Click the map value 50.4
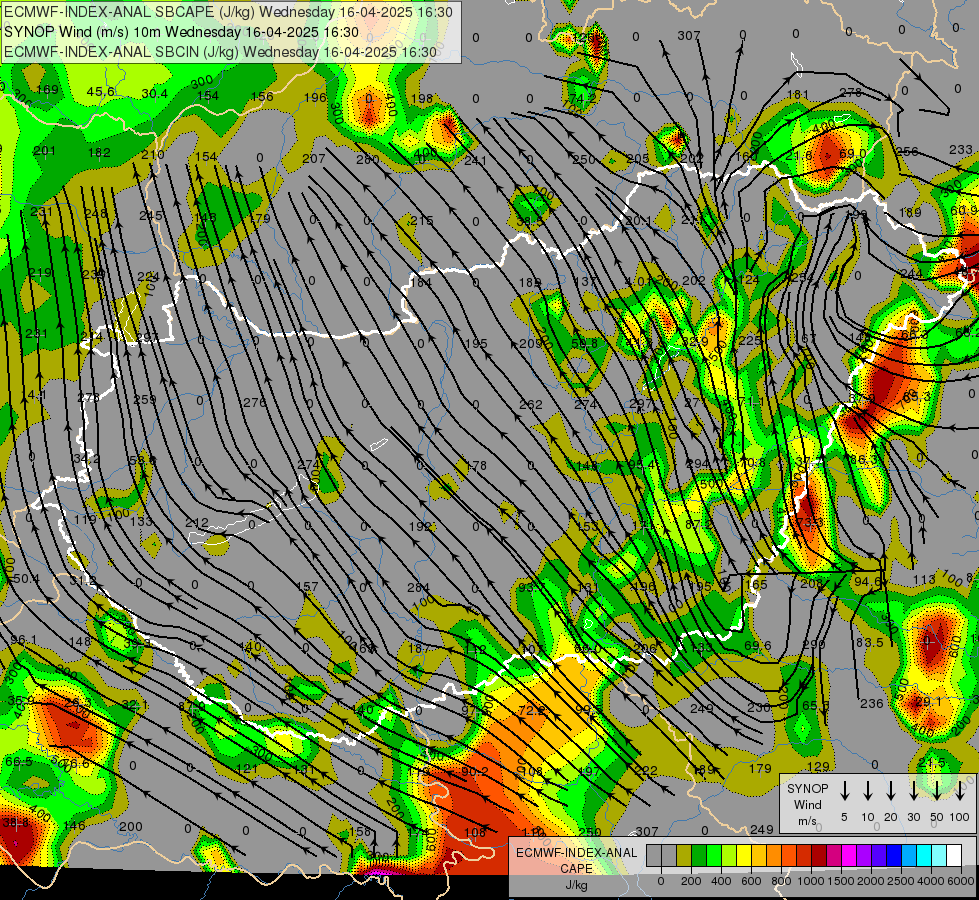 (x=26, y=579)
